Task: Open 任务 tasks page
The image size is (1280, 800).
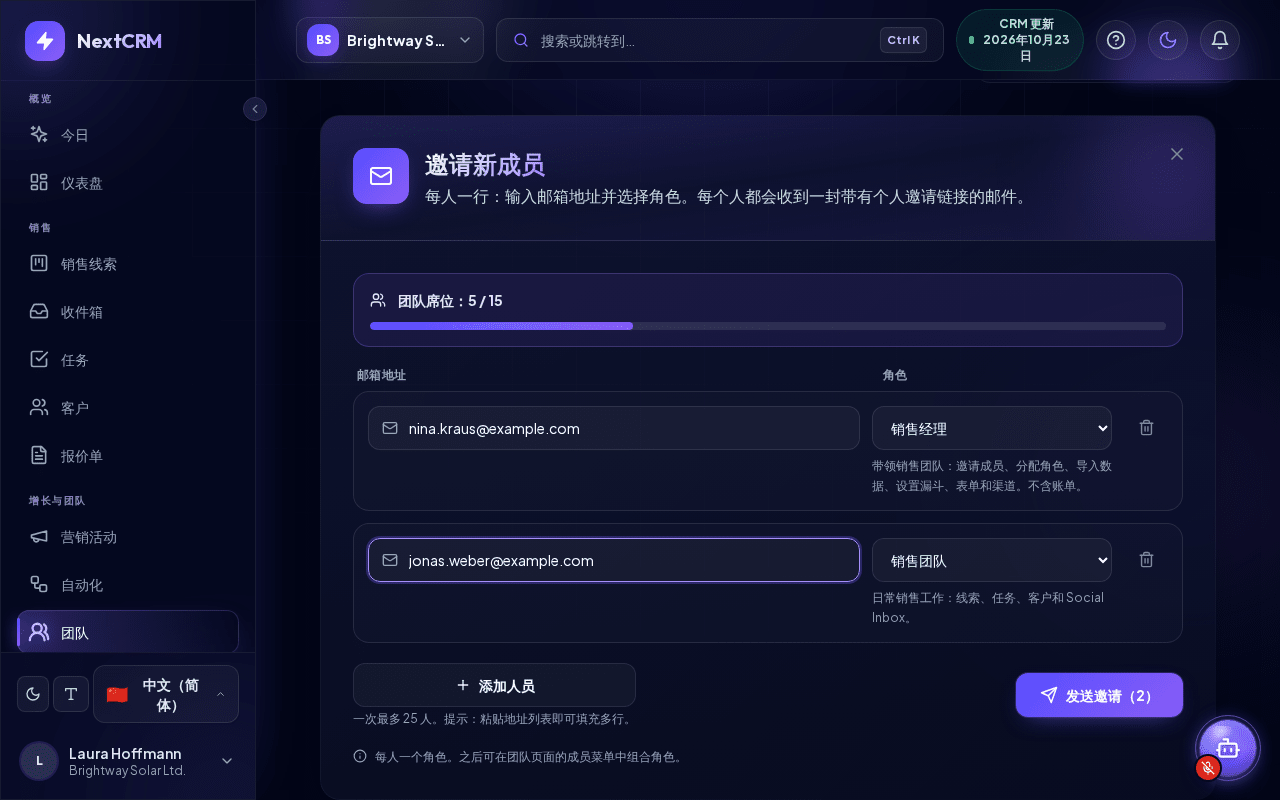Action: click(128, 360)
